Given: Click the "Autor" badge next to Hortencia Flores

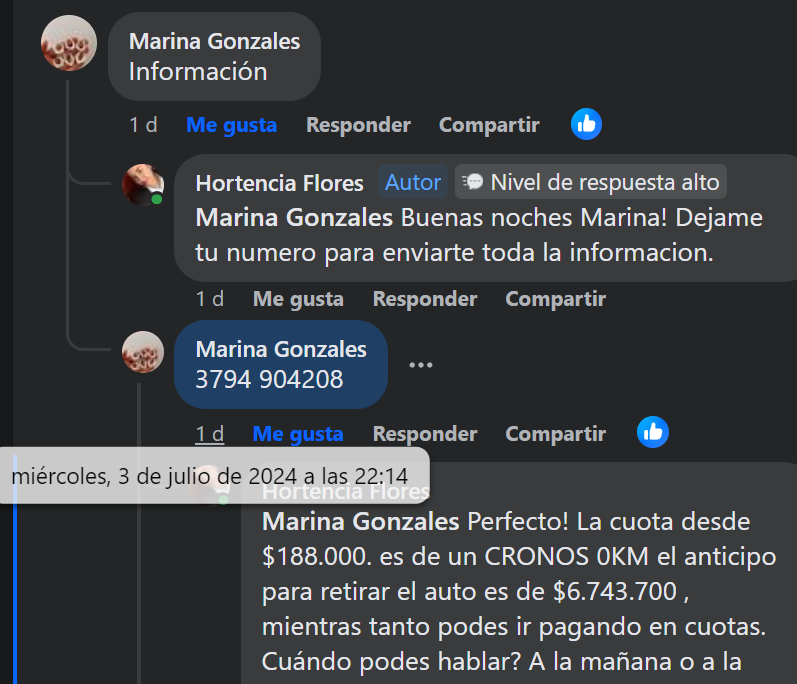Looking at the screenshot, I should click(x=413, y=182).
